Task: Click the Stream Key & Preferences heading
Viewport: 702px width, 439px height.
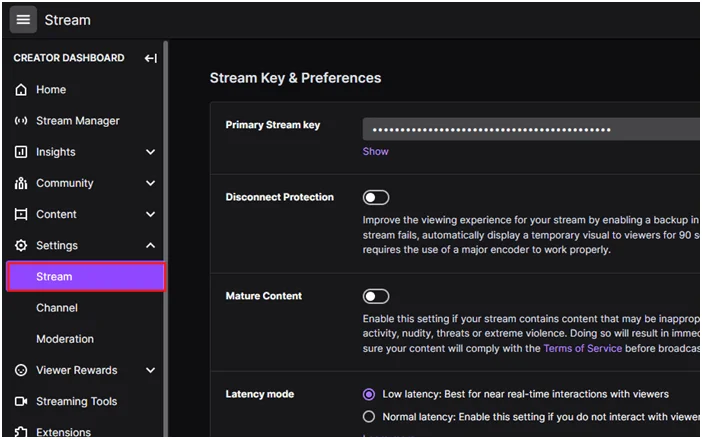Action: tap(295, 78)
